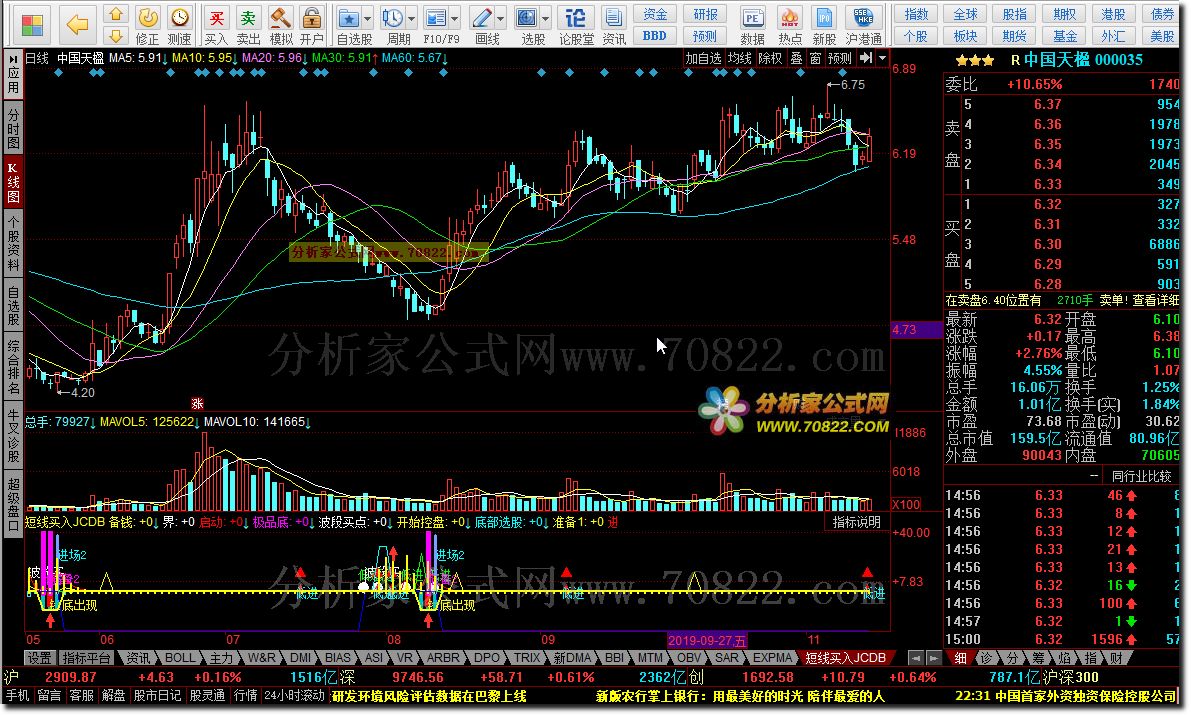The image size is (1191, 715).
Task: Click the yellow up arrow icon
Action: [x=115, y=14]
